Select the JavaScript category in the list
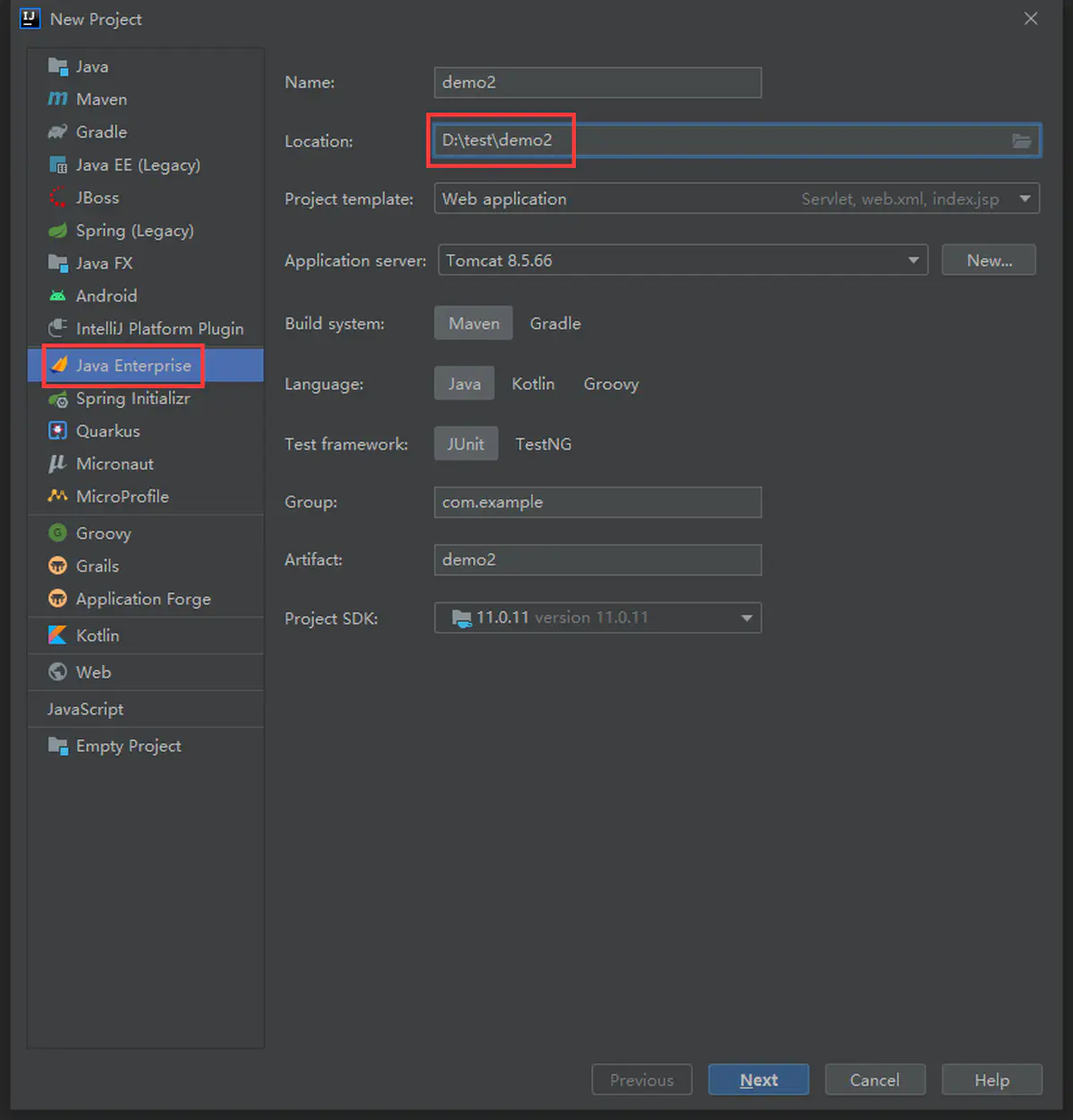Image resolution: width=1073 pixels, height=1120 pixels. click(86, 709)
